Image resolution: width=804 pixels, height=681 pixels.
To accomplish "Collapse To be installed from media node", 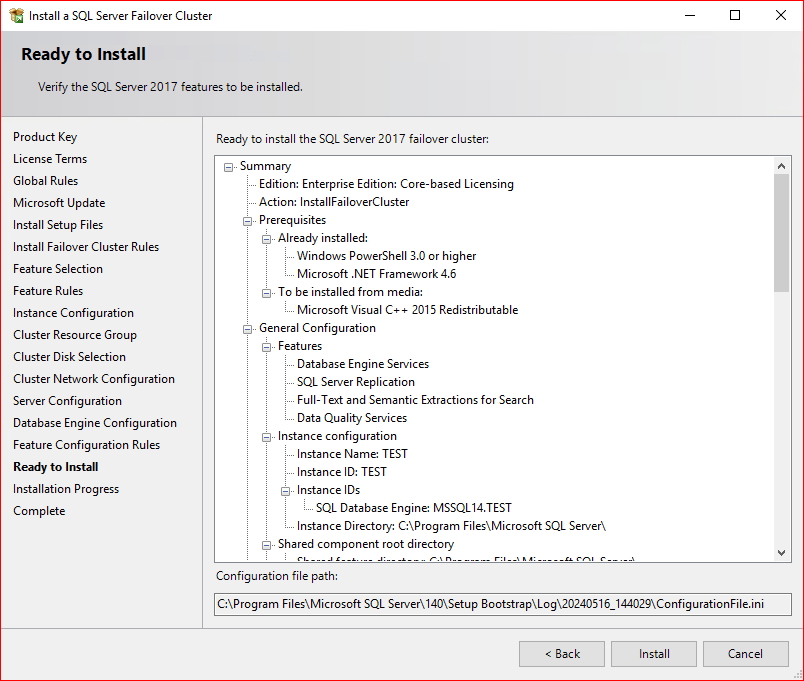I will [x=266, y=293].
